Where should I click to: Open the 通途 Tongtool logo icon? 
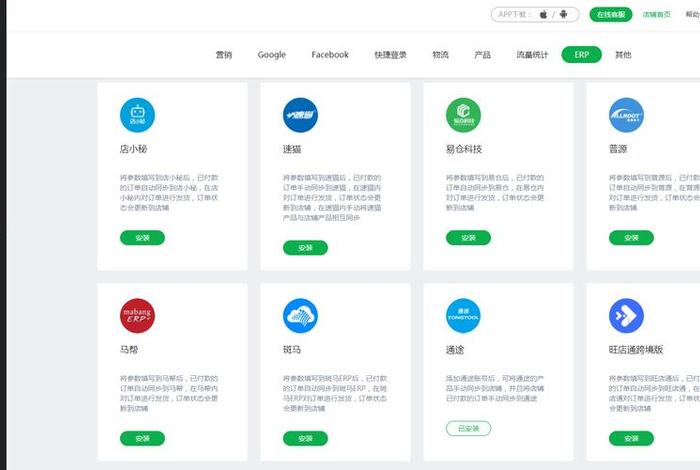[x=463, y=316]
